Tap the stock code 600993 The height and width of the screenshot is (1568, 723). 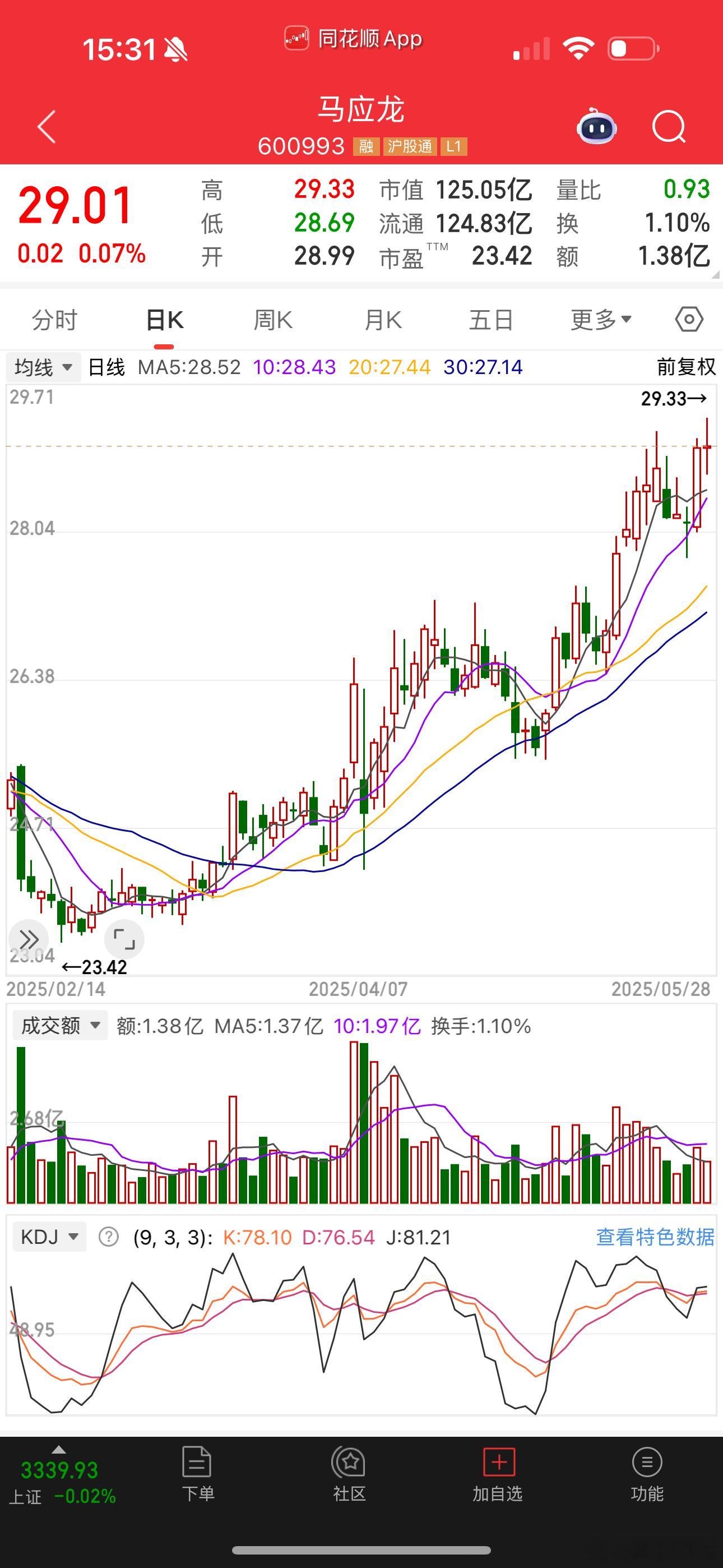click(302, 146)
